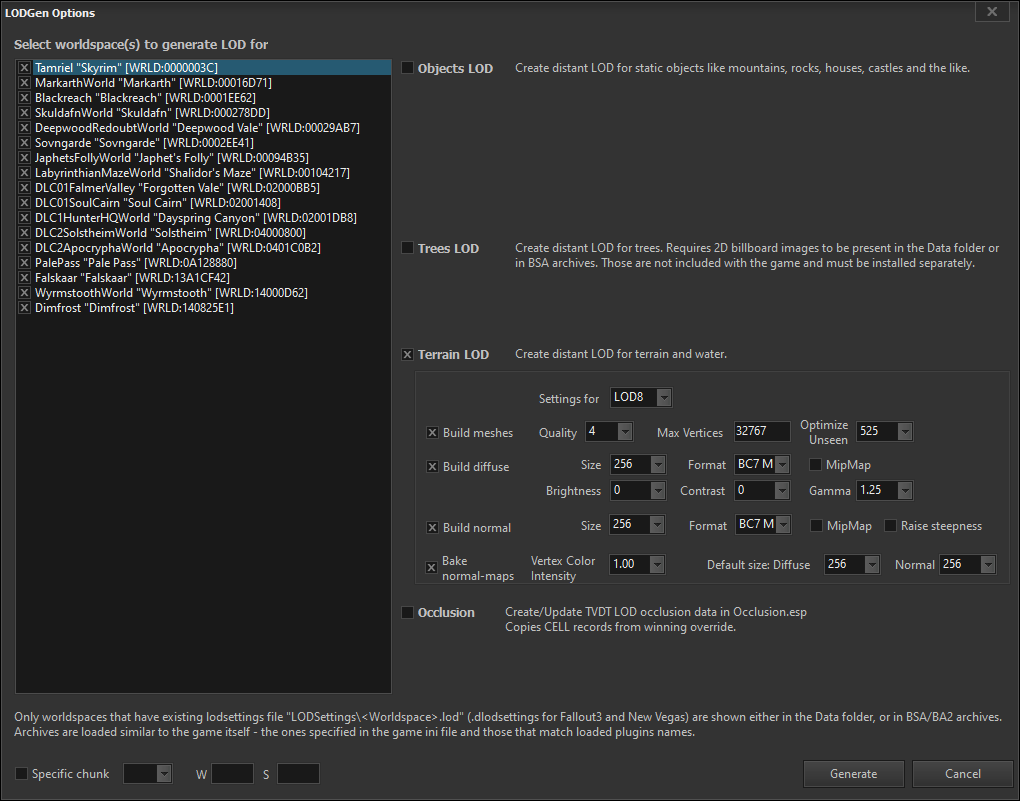Enable the Objects LOD checkbox
The width and height of the screenshot is (1020, 801).
coord(408,68)
